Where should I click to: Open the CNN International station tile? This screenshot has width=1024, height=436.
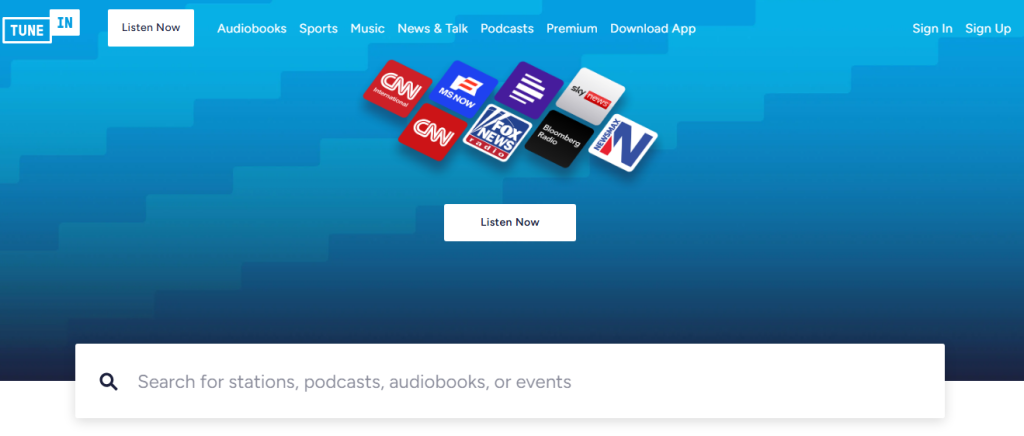[x=397, y=89]
